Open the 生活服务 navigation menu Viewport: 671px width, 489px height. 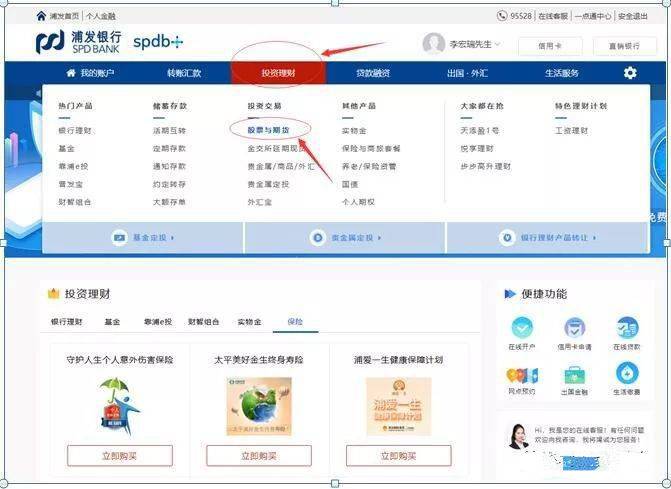(562, 73)
